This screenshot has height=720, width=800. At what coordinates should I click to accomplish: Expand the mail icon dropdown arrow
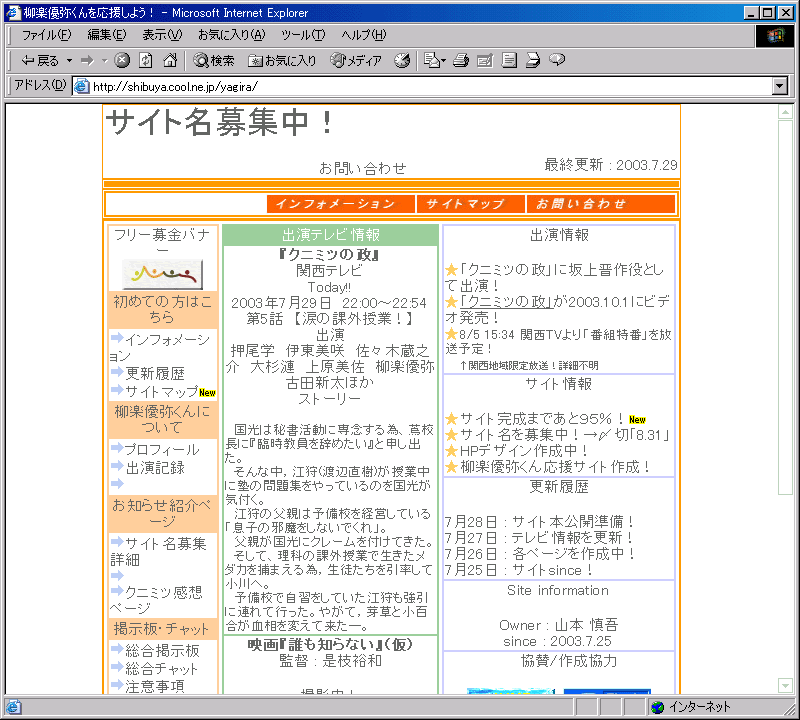point(443,61)
